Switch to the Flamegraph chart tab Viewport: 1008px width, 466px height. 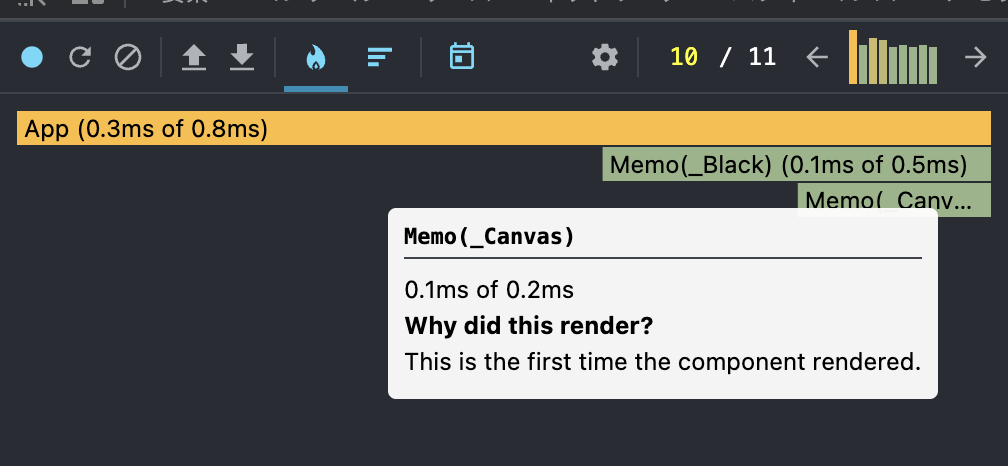[315, 58]
